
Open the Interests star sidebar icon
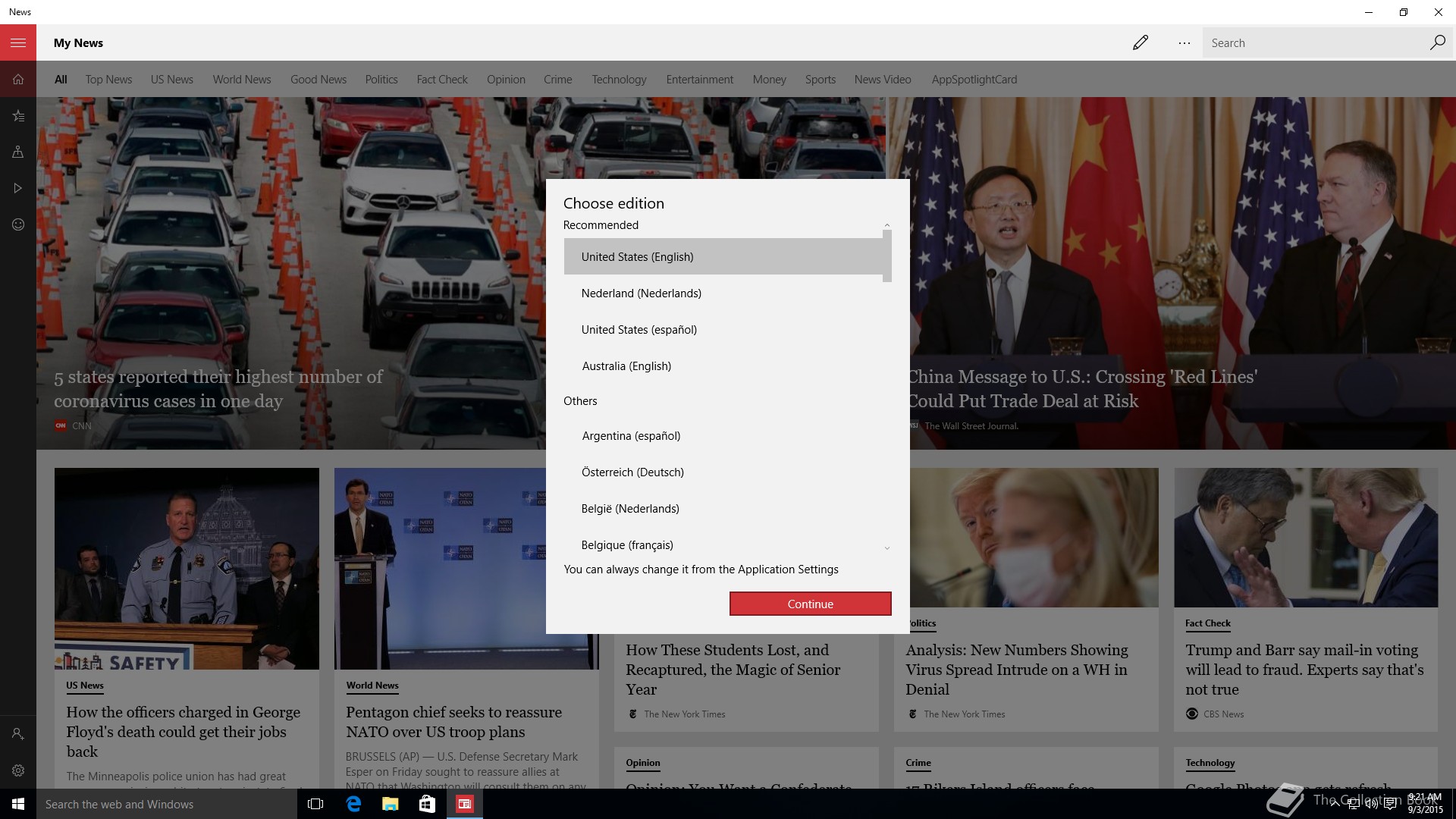tap(18, 115)
